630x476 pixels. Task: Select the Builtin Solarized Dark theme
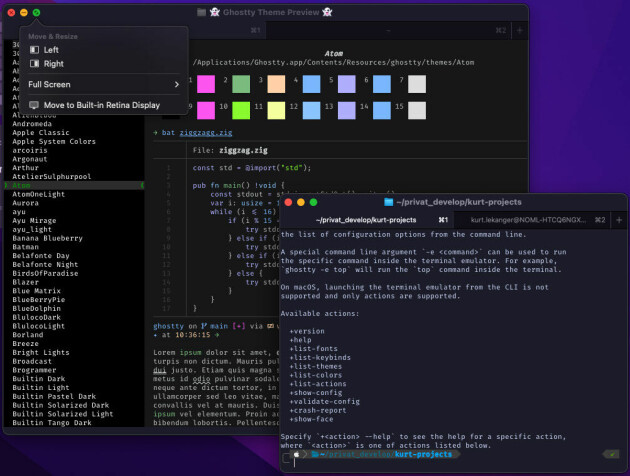61,405
